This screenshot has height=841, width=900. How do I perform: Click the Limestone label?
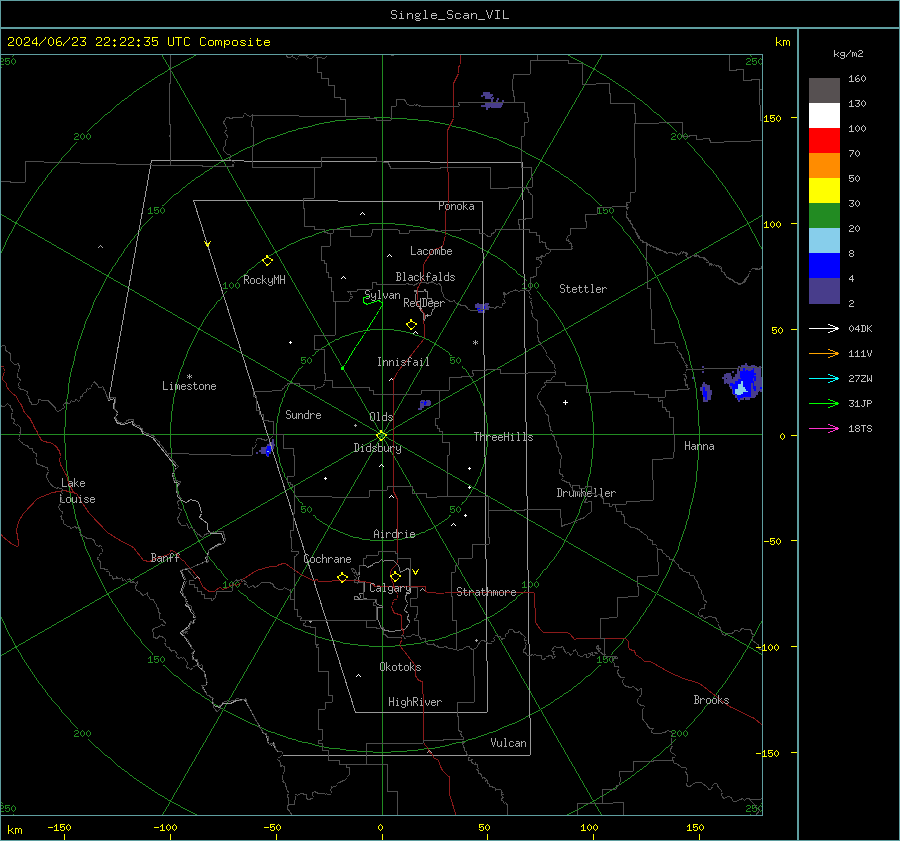[x=189, y=386]
